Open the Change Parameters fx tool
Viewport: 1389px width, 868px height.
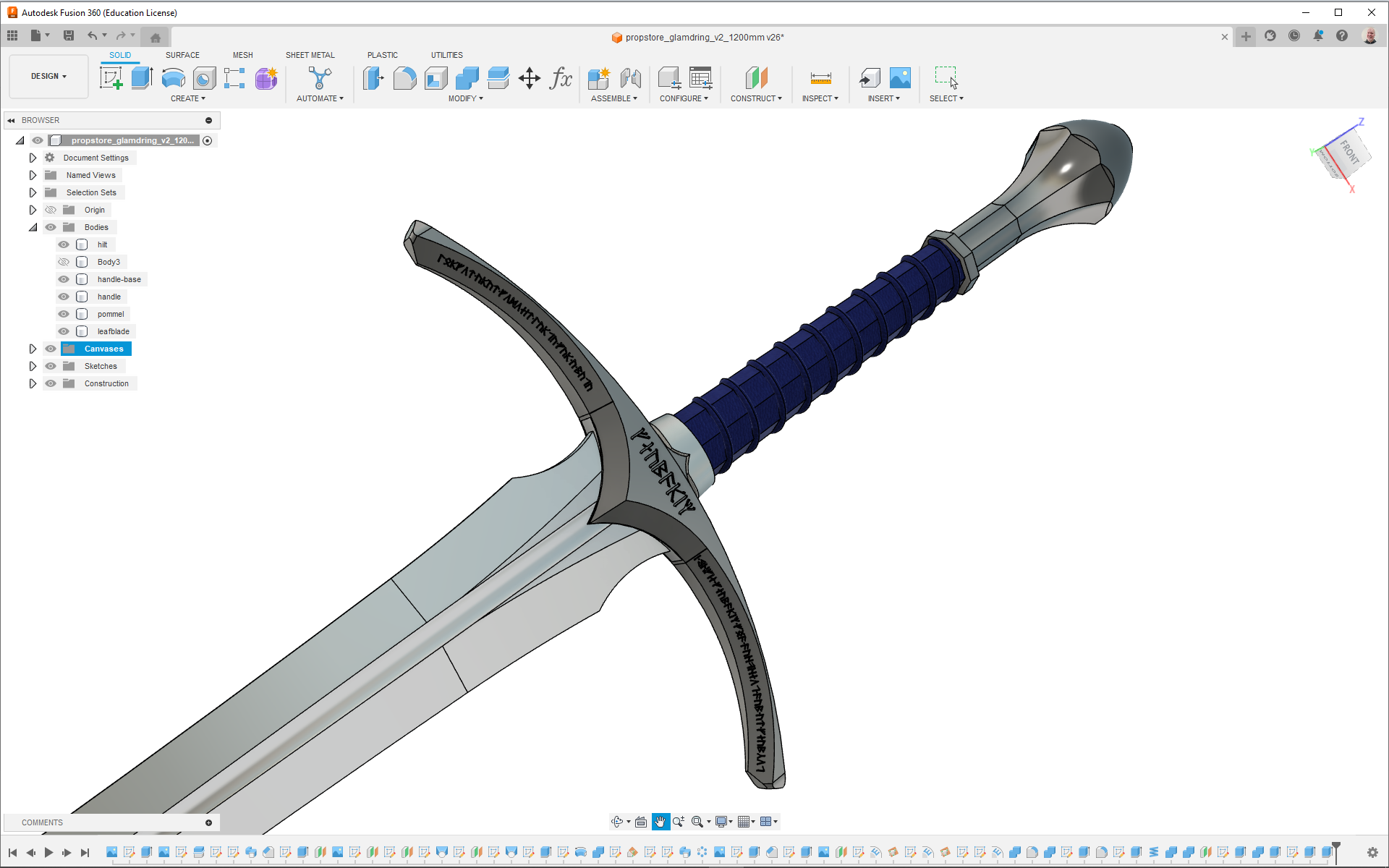pyautogui.click(x=561, y=80)
